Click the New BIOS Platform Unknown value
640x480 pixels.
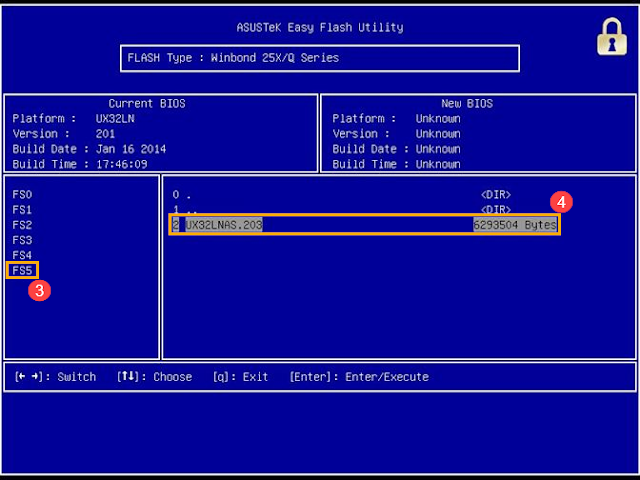[x=438, y=119]
